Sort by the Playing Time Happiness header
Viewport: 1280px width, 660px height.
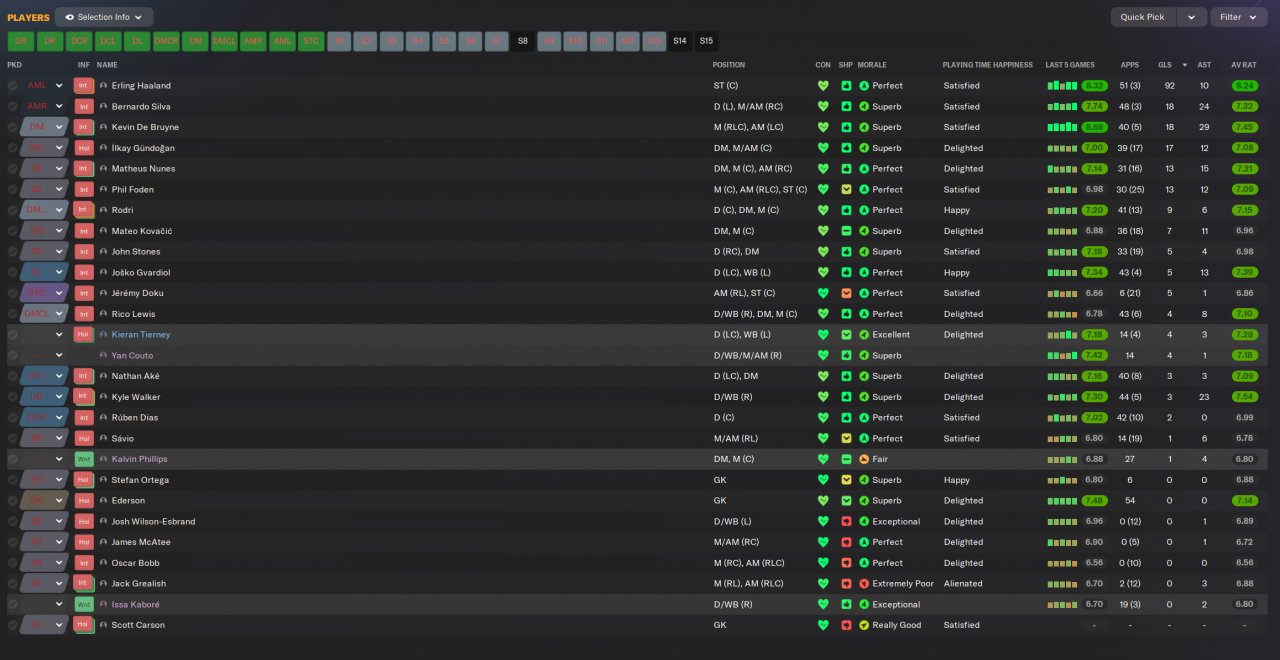[x=988, y=65]
